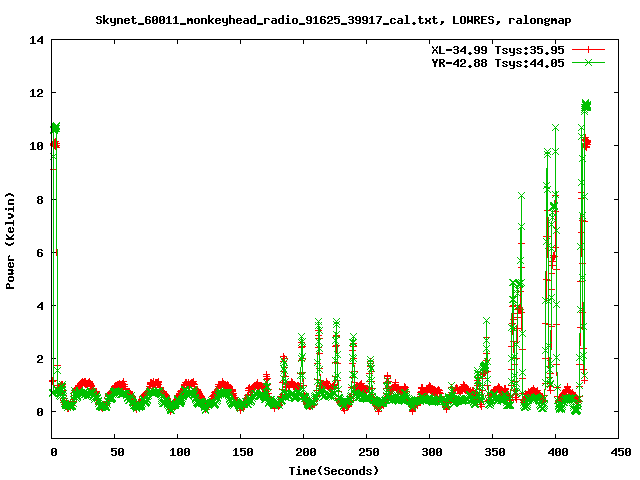This screenshot has height=480, width=640.
Task: Click the y-axis tick label 8
Action: point(40,200)
